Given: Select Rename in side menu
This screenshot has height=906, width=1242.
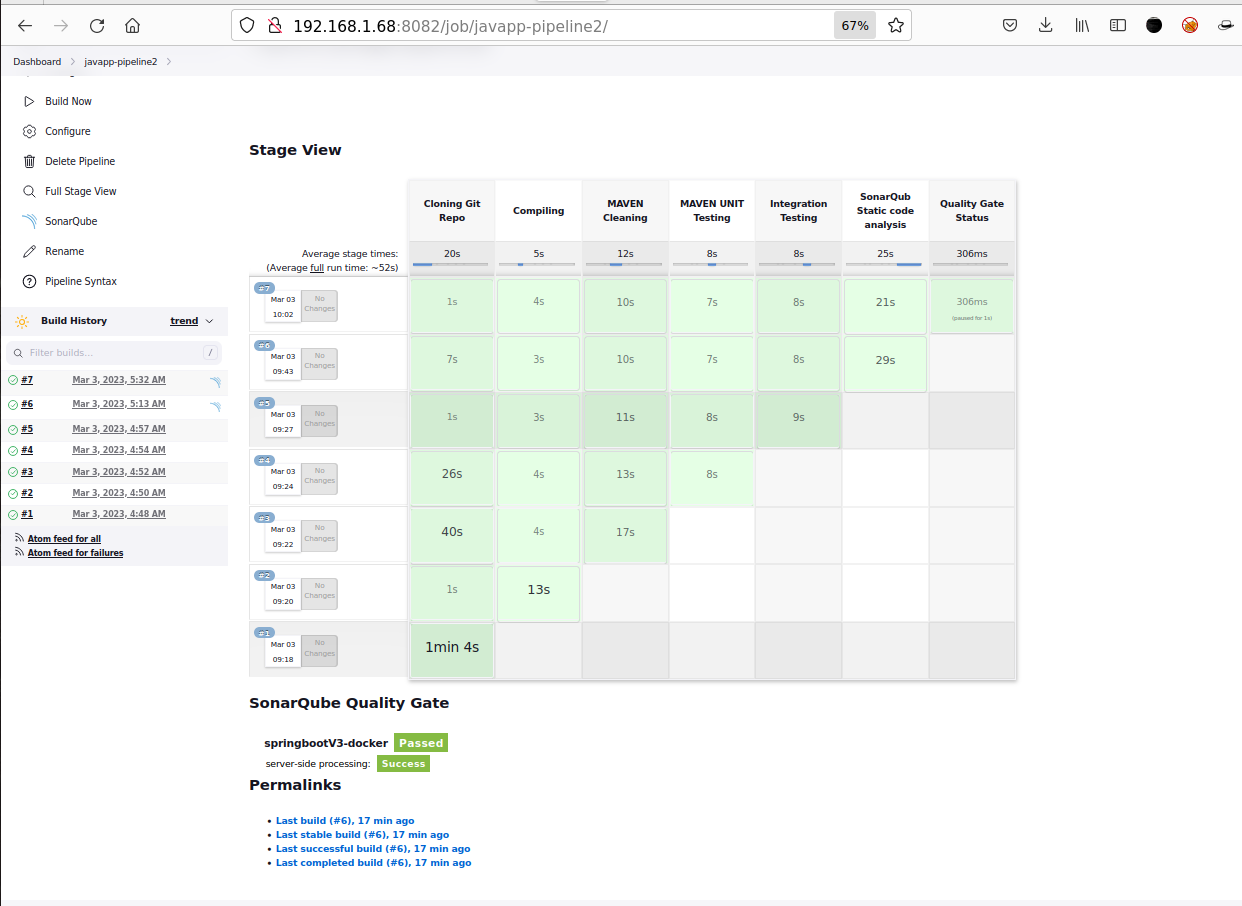Looking at the screenshot, I should tap(64, 251).
